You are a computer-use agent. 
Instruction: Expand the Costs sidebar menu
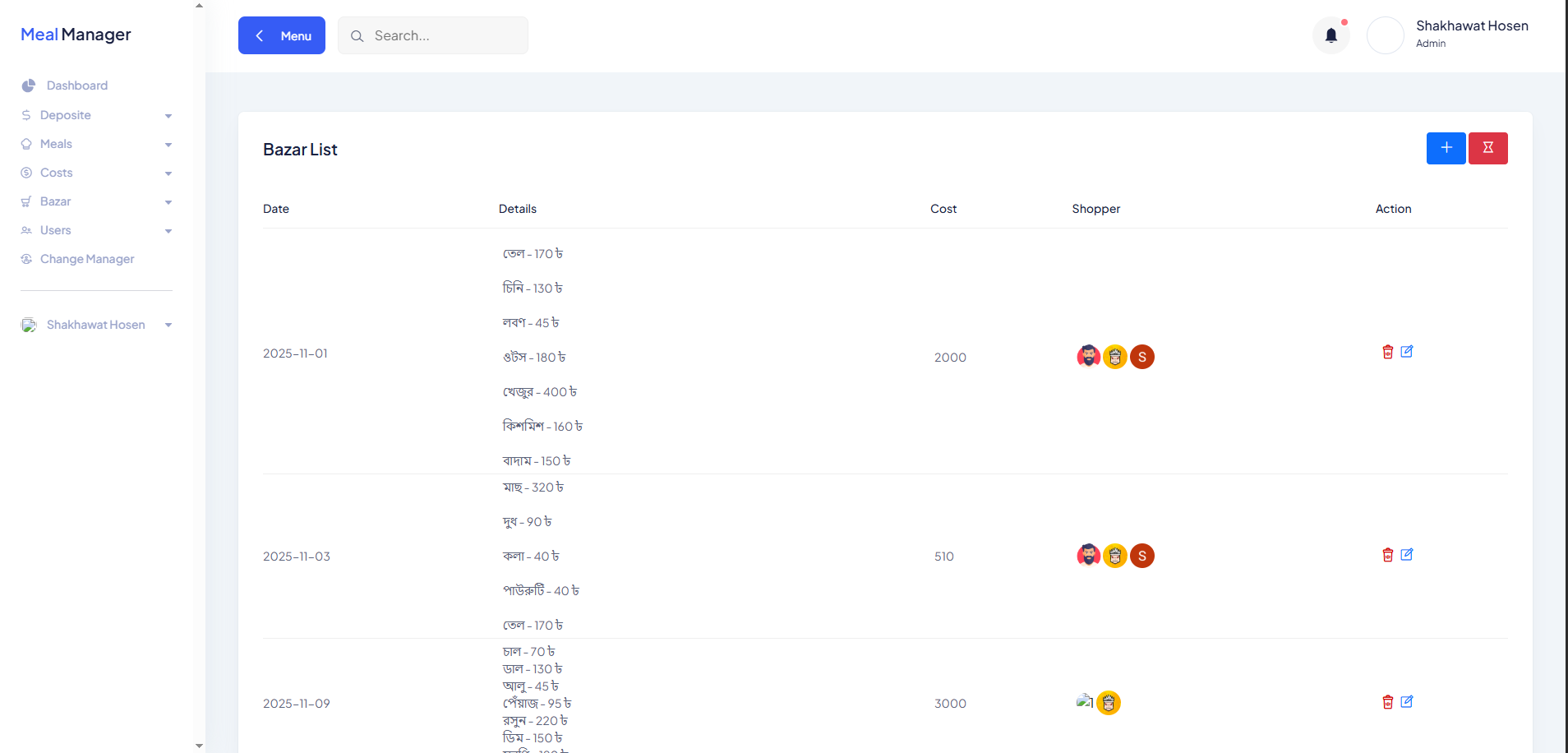click(96, 173)
